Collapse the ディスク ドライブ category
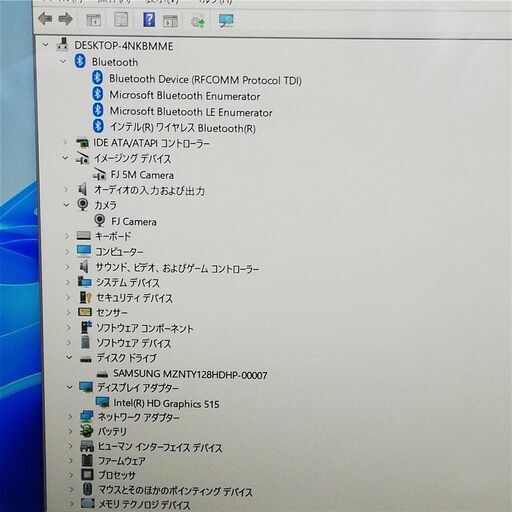Image resolution: width=512 pixels, height=512 pixels. click(x=69, y=357)
